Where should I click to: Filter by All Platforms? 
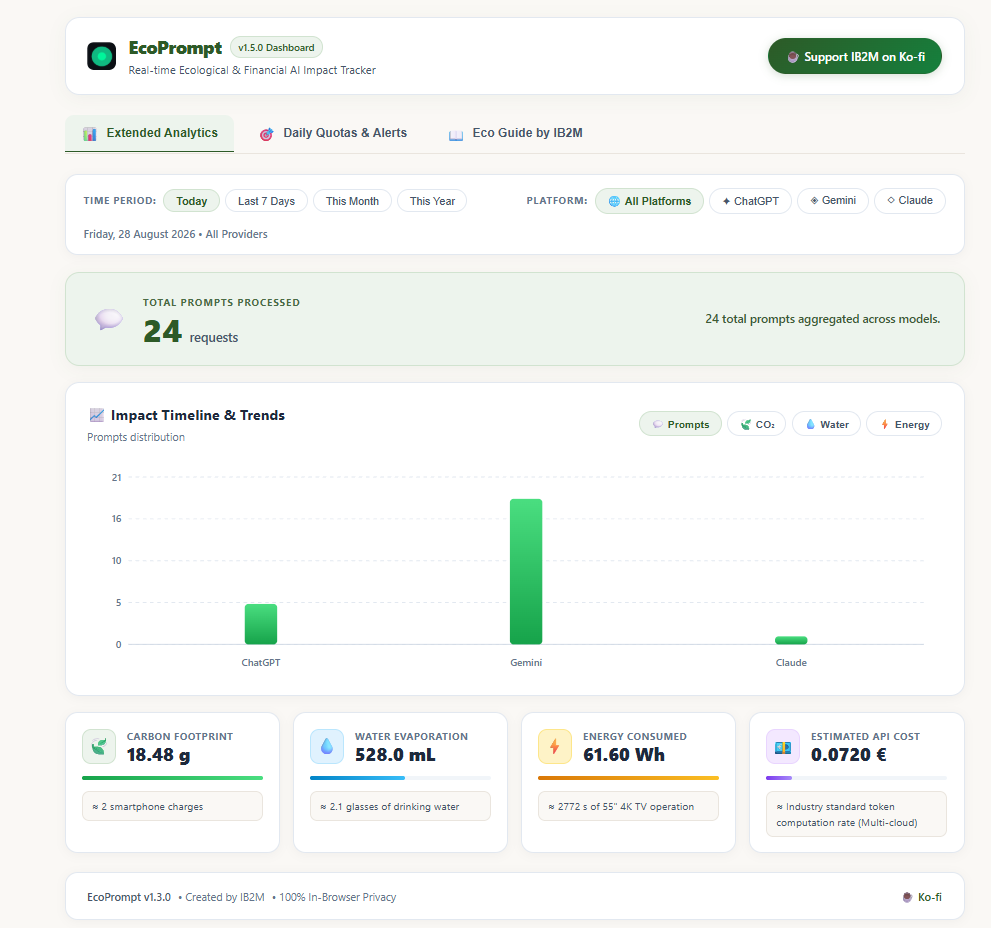pos(649,201)
